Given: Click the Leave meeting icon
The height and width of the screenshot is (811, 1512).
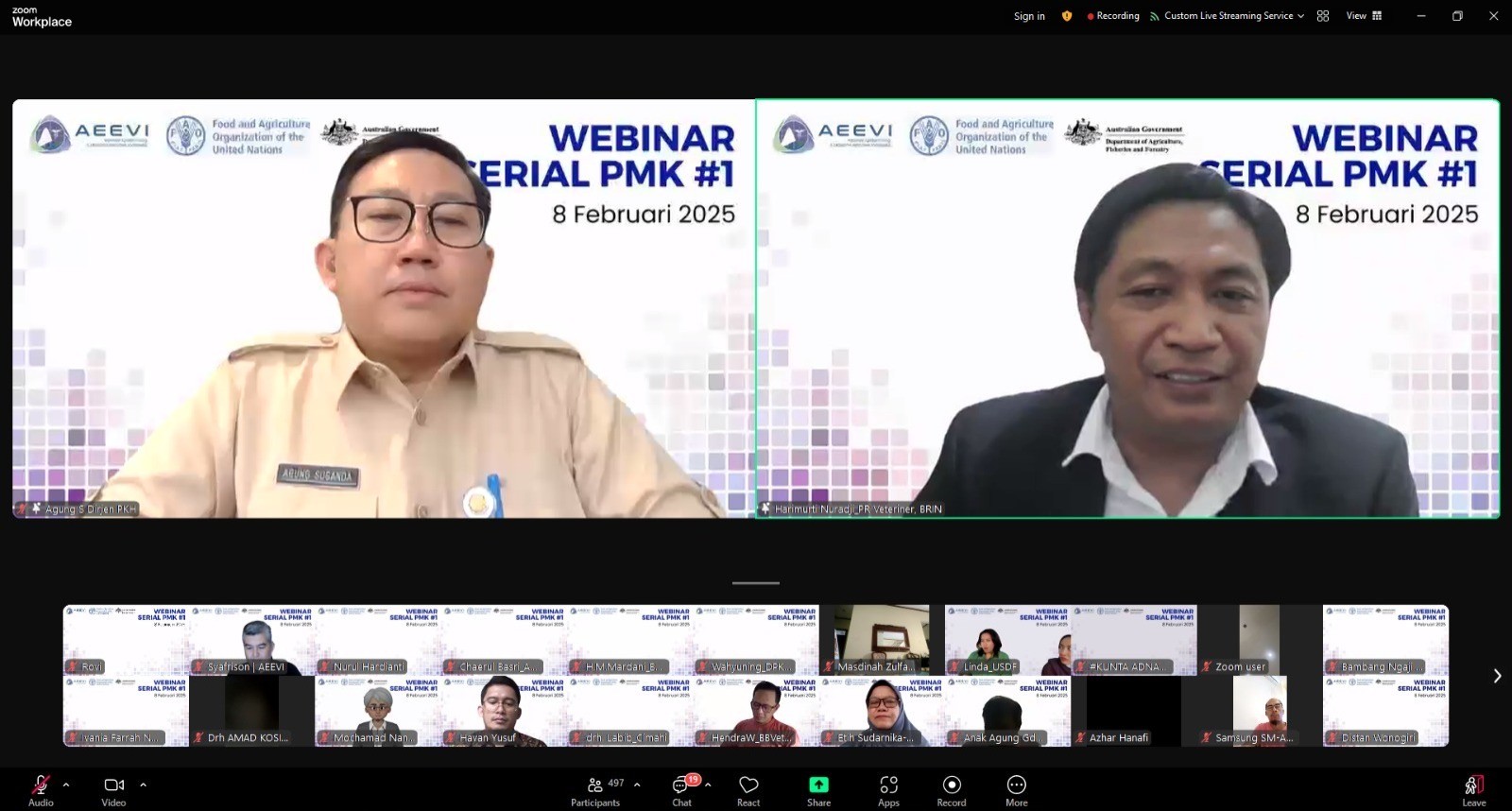Looking at the screenshot, I should click(1473, 785).
